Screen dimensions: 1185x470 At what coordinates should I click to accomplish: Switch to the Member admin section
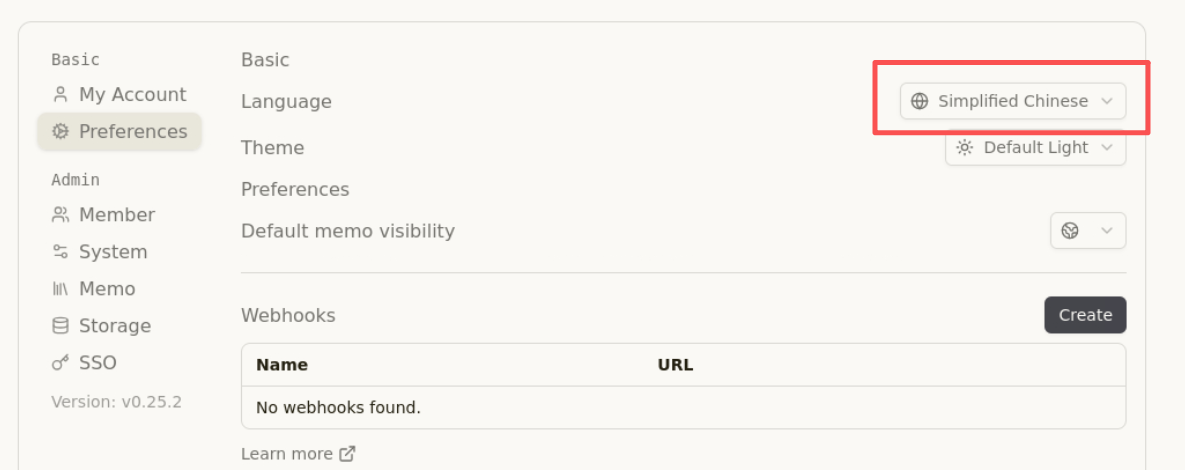[116, 215]
